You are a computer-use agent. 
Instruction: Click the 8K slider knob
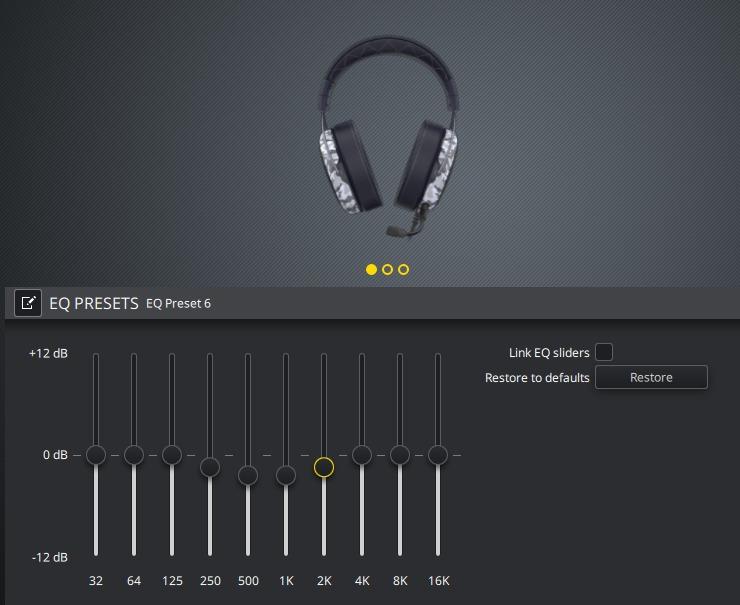click(x=400, y=455)
